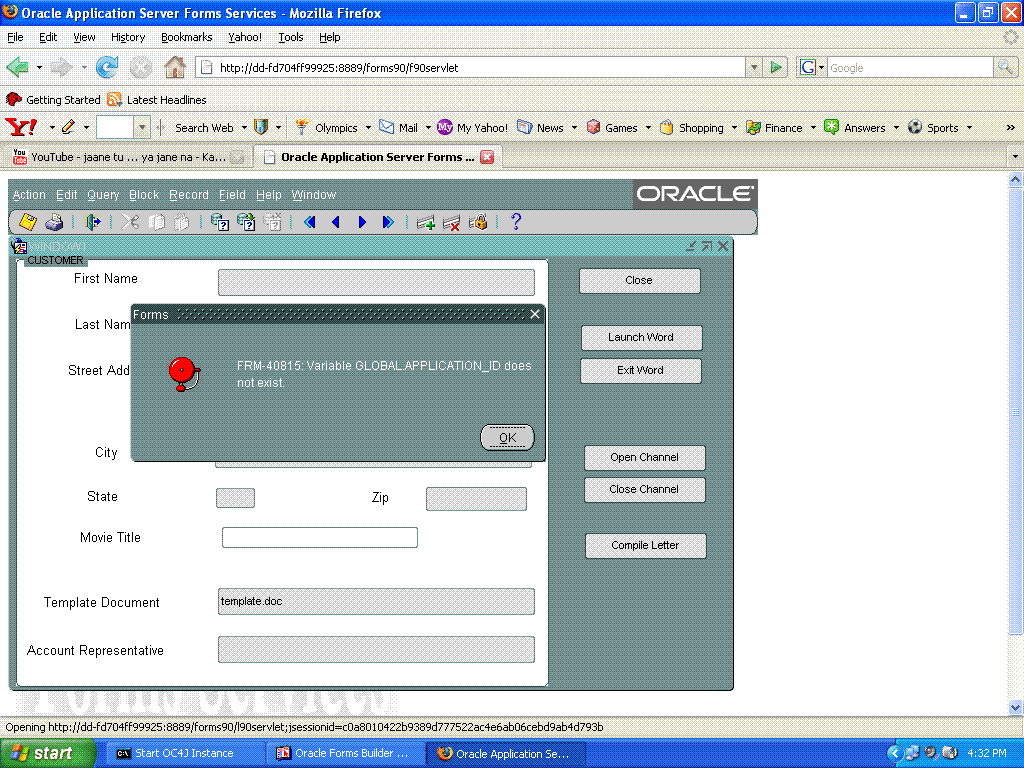
Task: Click the Exit Word button
Action: coord(641,370)
